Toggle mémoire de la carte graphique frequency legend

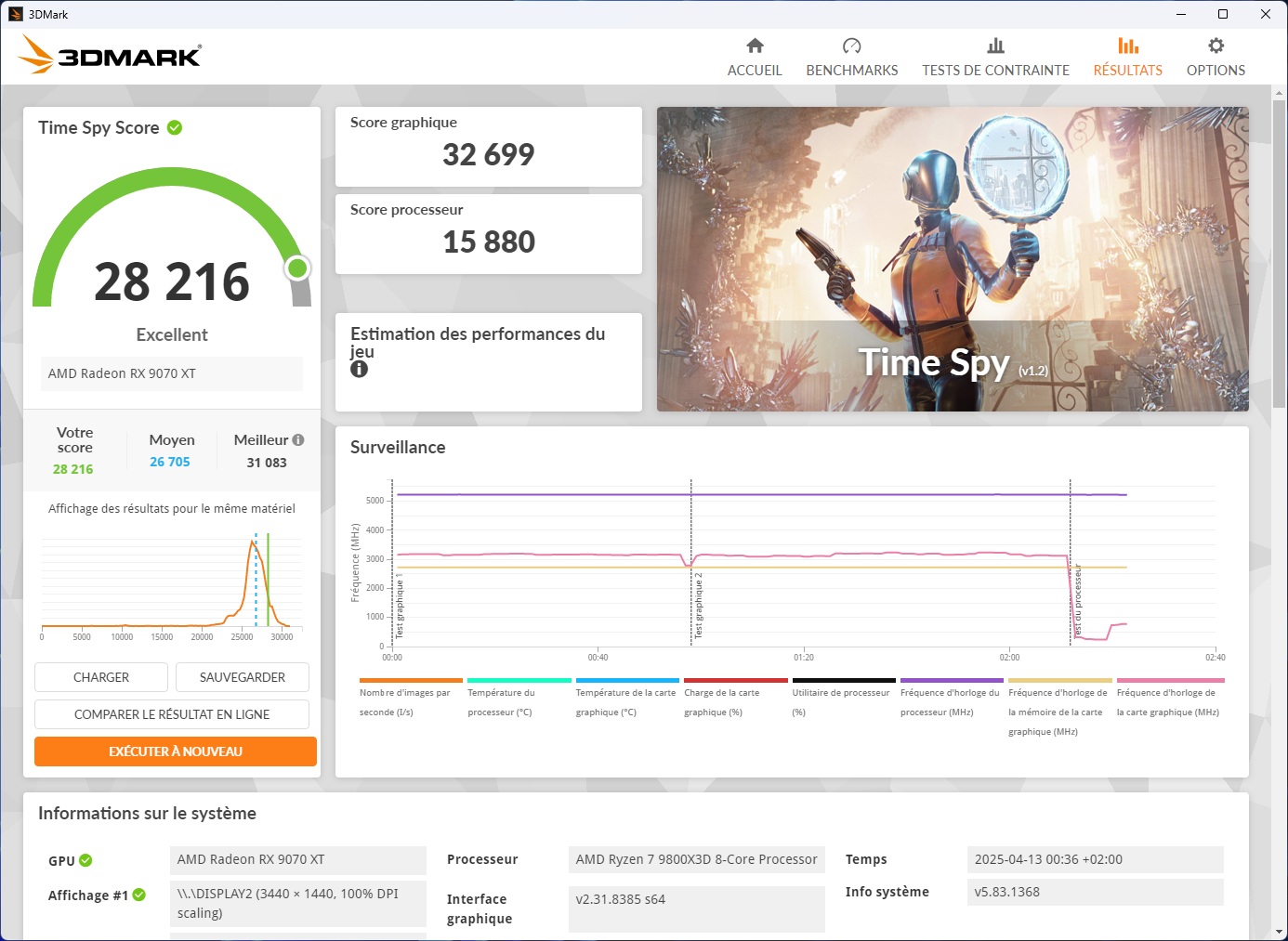(1060, 707)
